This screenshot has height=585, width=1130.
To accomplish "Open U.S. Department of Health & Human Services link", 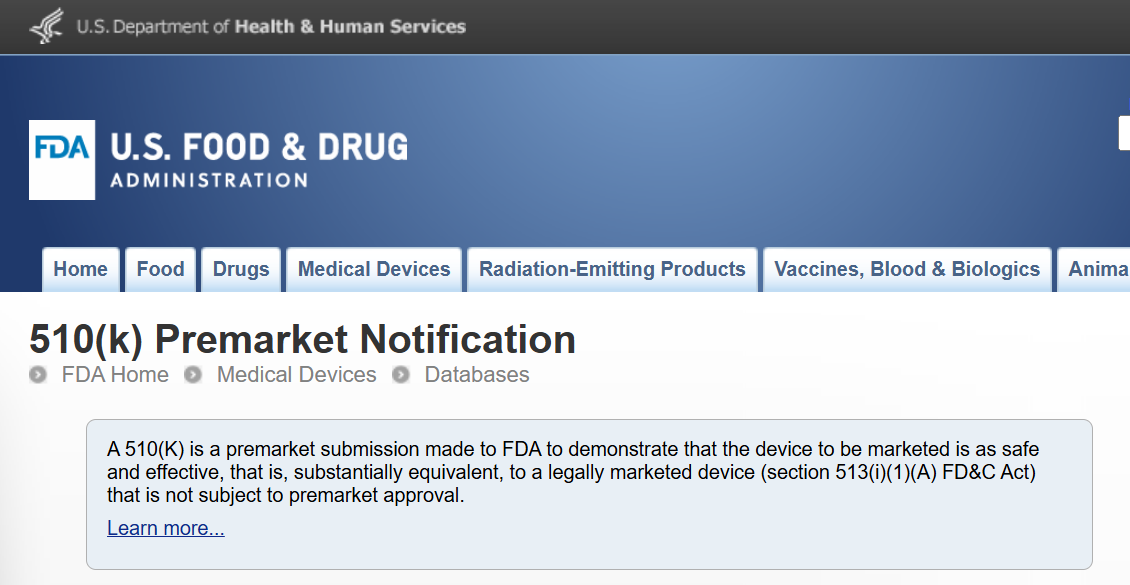I will click(x=271, y=27).
